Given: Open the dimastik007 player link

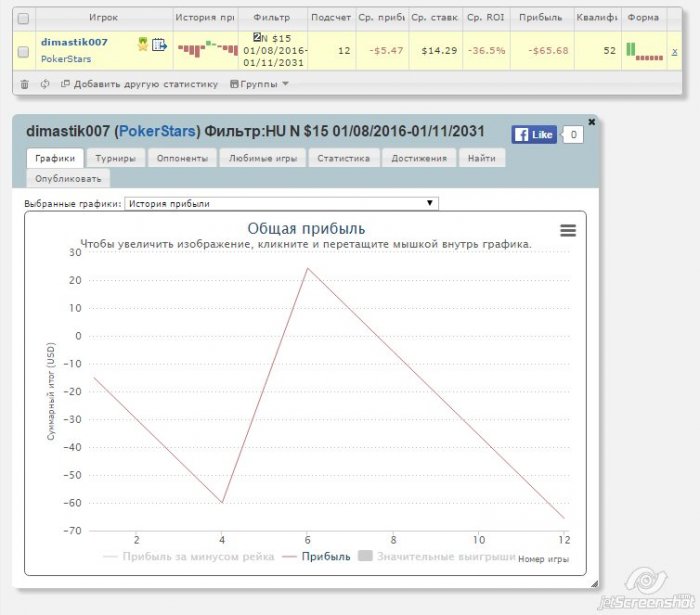Looking at the screenshot, I should (74, 42).
